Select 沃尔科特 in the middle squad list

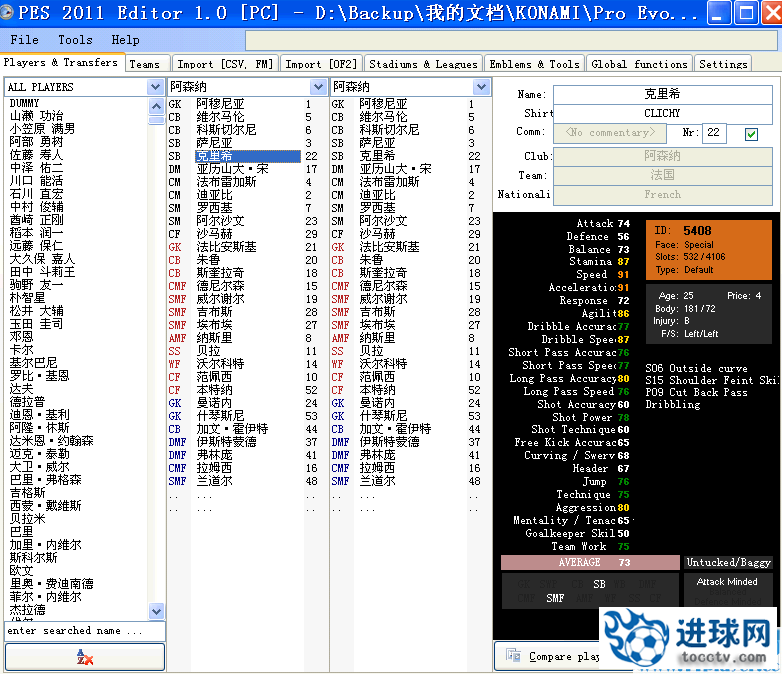click(220, 364)
